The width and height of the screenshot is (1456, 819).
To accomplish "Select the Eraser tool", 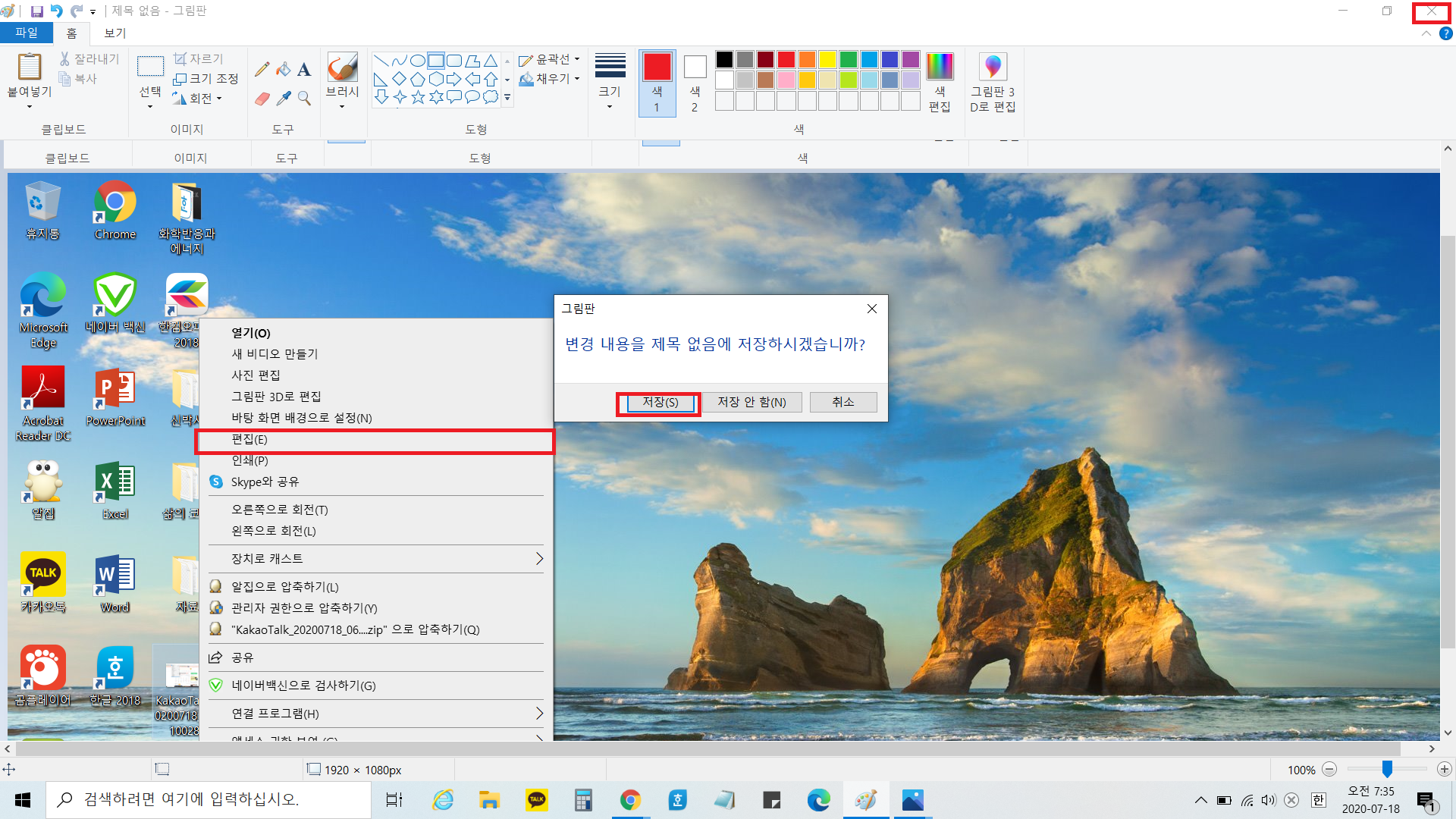I will click(x=262, y=99).
